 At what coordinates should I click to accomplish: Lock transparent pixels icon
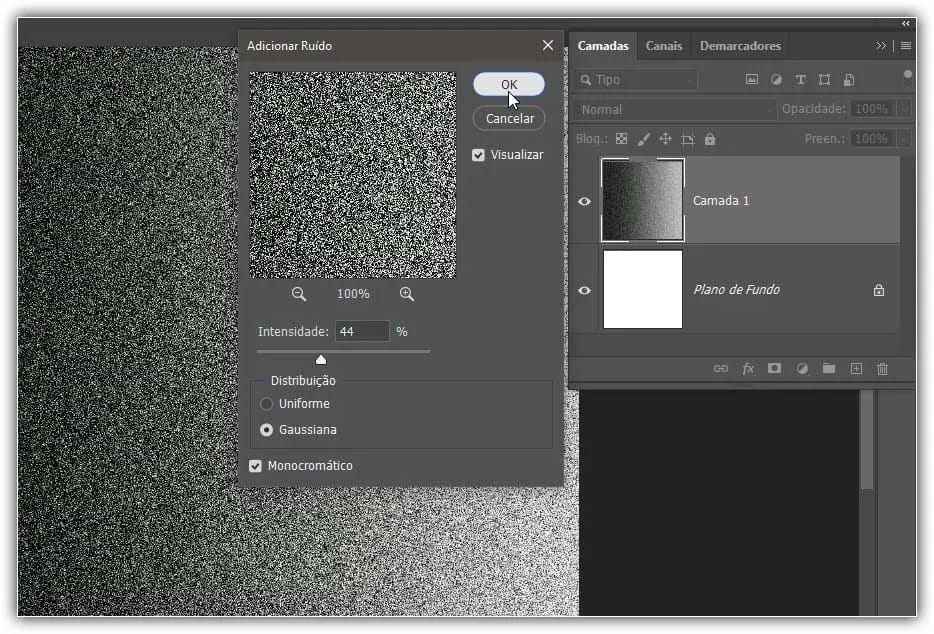point(621,139)
